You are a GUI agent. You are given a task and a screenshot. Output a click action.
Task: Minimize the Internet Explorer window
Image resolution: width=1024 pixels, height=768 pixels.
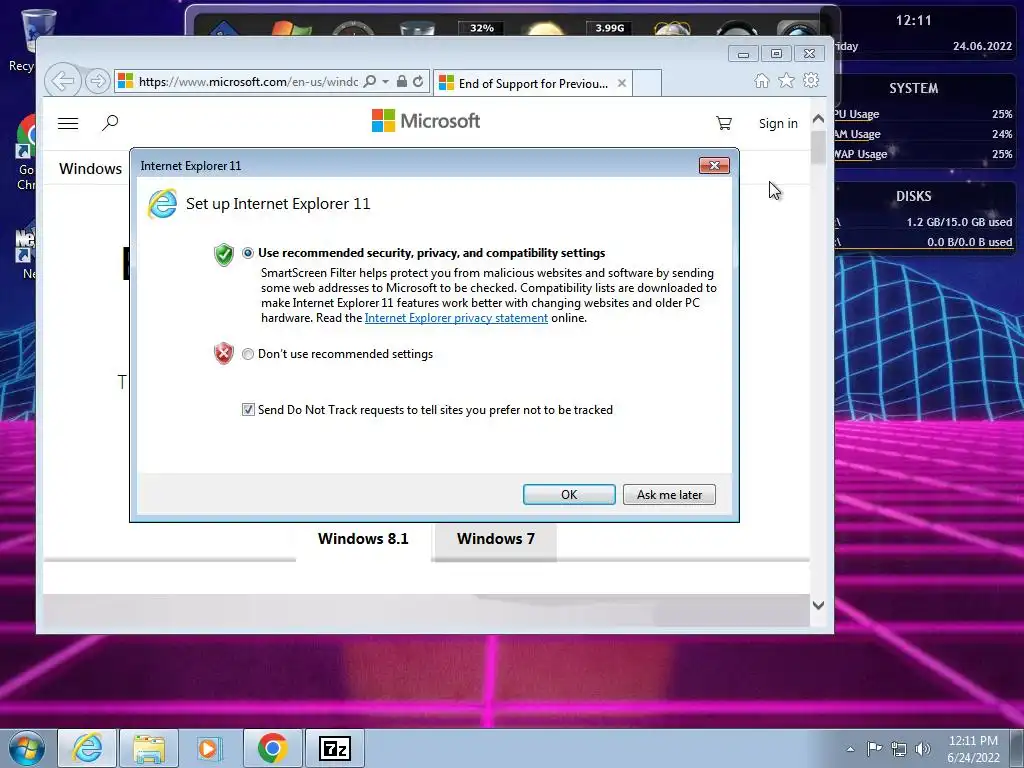pyautogui.click(x=743, y=54)
